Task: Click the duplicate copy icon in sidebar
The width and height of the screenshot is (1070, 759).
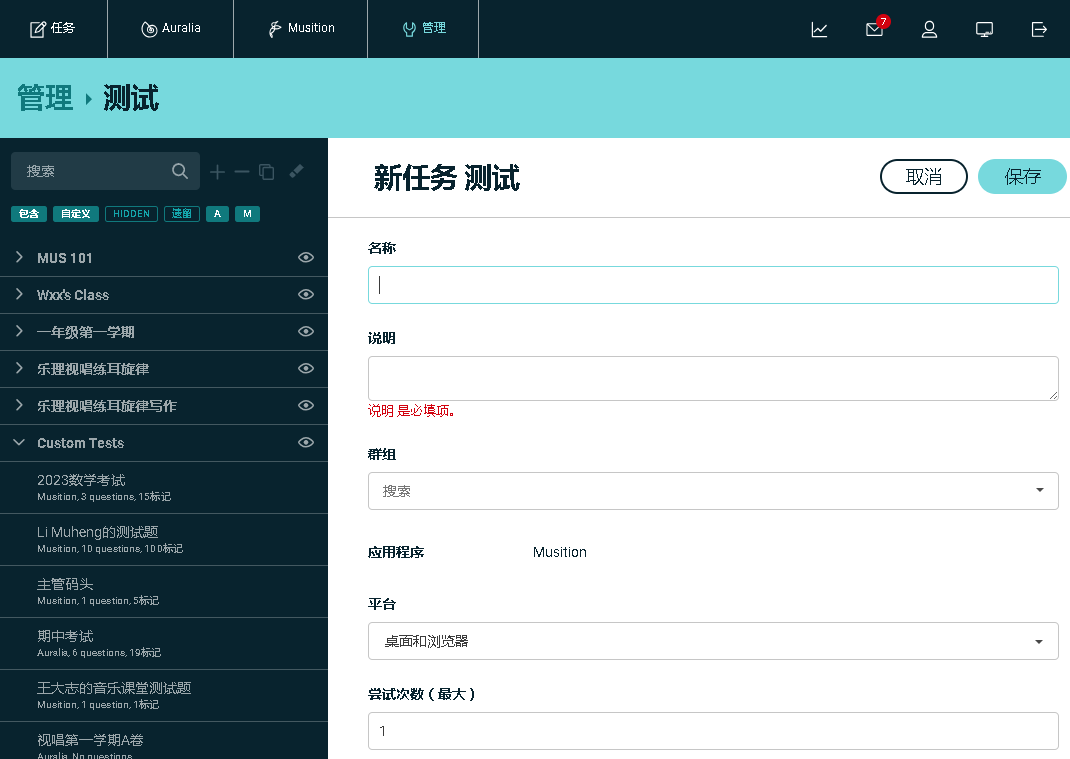Action: click(x=267, y=172)
